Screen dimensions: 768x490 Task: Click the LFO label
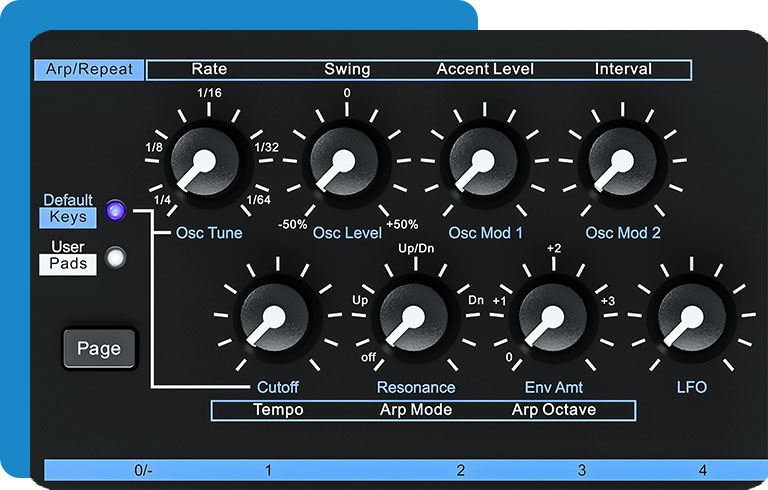tap(692, 388)
